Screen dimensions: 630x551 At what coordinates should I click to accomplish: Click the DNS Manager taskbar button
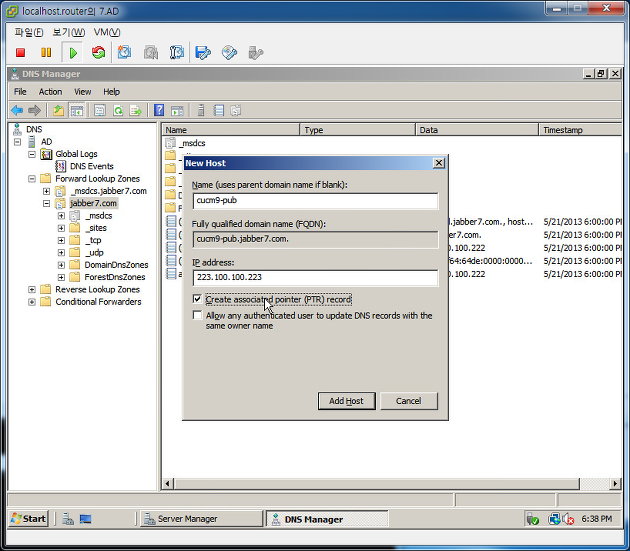[x=327, y=519]
